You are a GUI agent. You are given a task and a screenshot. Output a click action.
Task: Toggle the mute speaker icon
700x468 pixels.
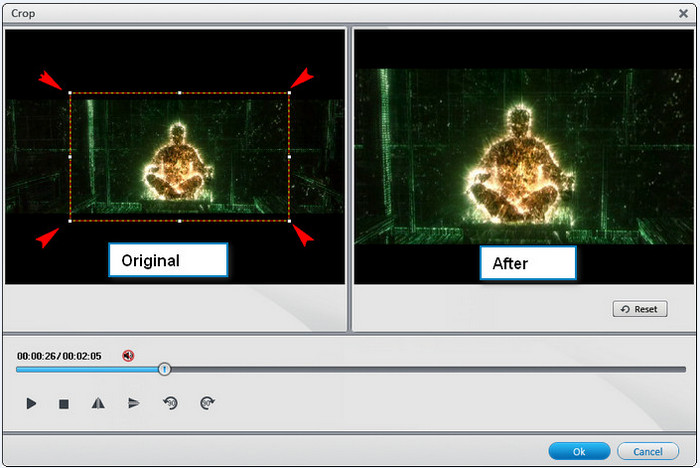pyautogui.click(x=128, y=356)
